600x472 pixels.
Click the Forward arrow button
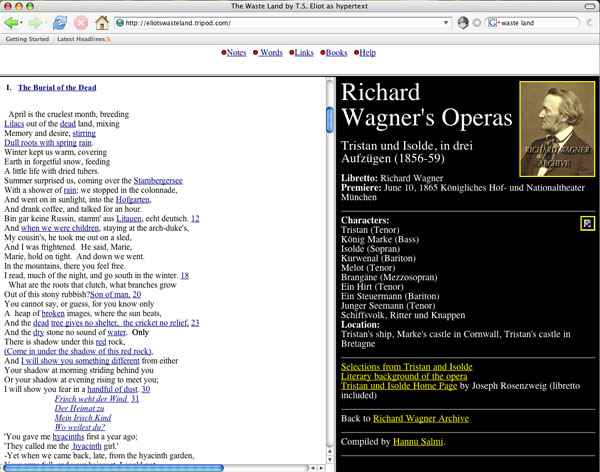(35, 23)
